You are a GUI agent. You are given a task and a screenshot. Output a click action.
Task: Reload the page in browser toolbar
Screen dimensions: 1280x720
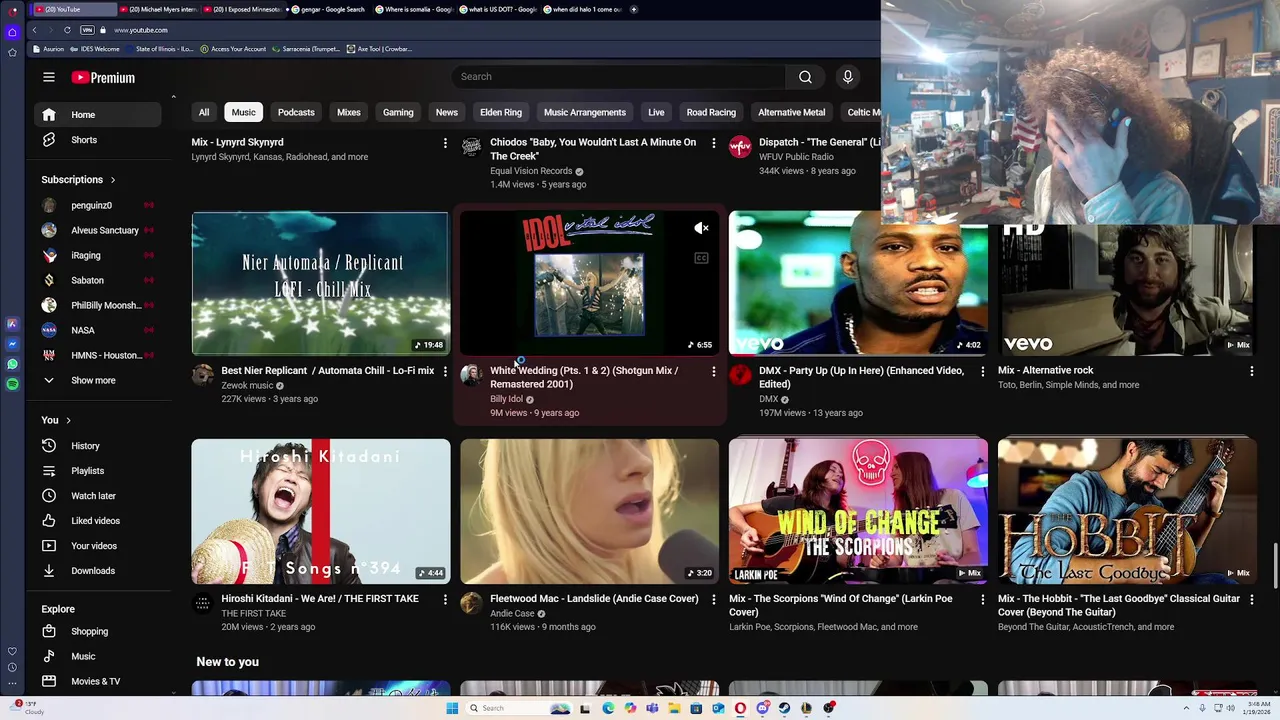[x=67, y=30]
